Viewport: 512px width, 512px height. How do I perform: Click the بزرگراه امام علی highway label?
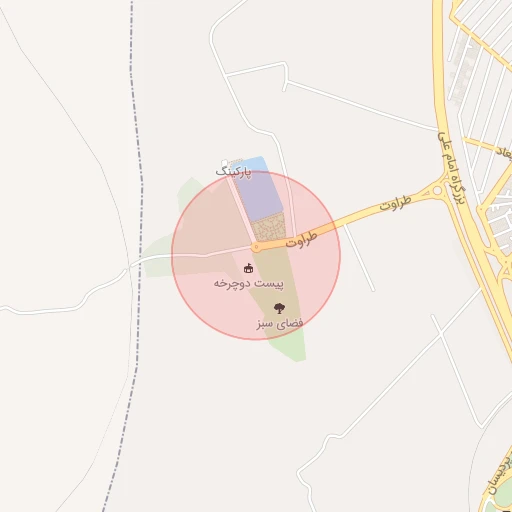pyautogui.click(x=451, y=168)
